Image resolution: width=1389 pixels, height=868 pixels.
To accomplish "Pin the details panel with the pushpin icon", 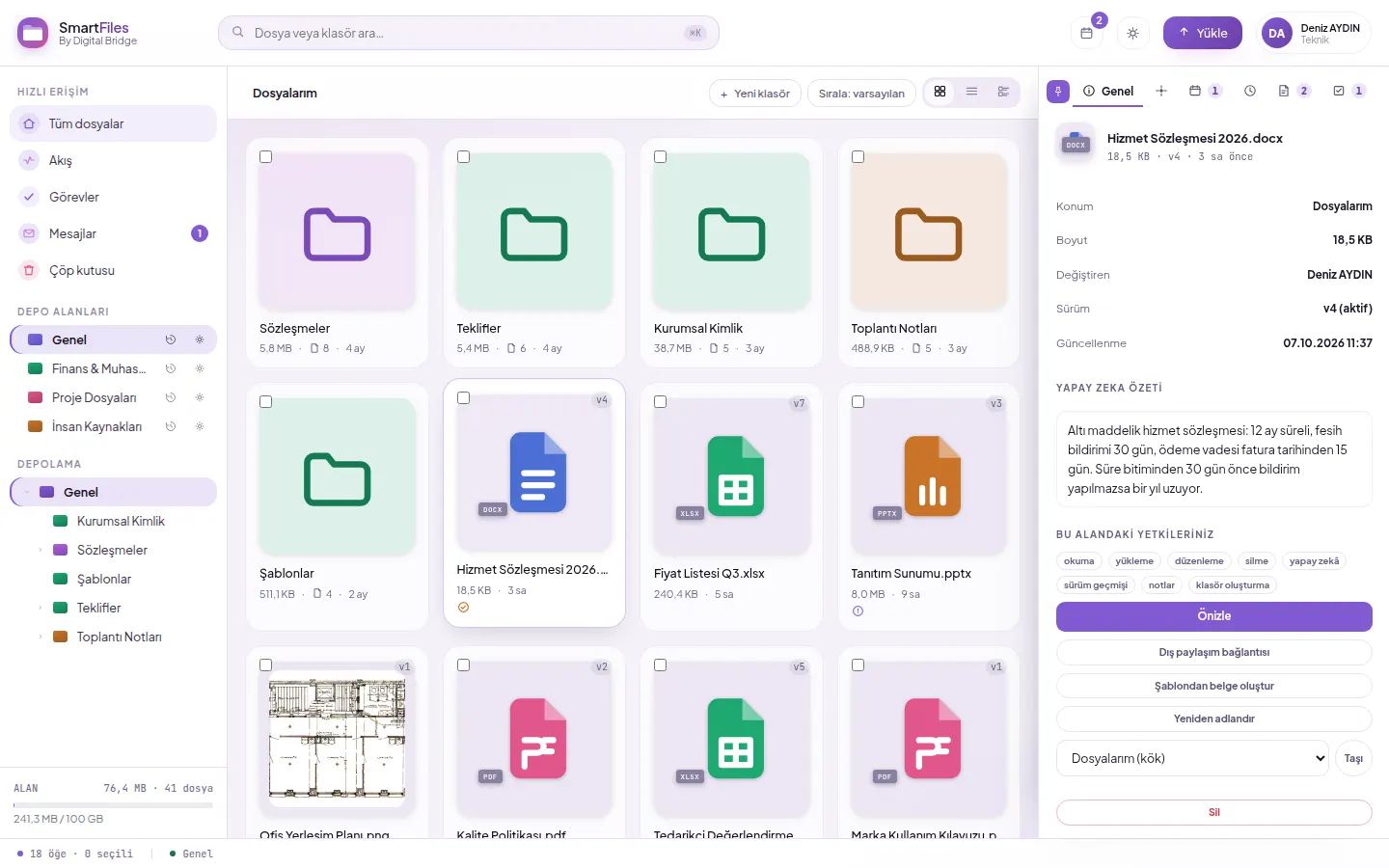I will 1058,92.
